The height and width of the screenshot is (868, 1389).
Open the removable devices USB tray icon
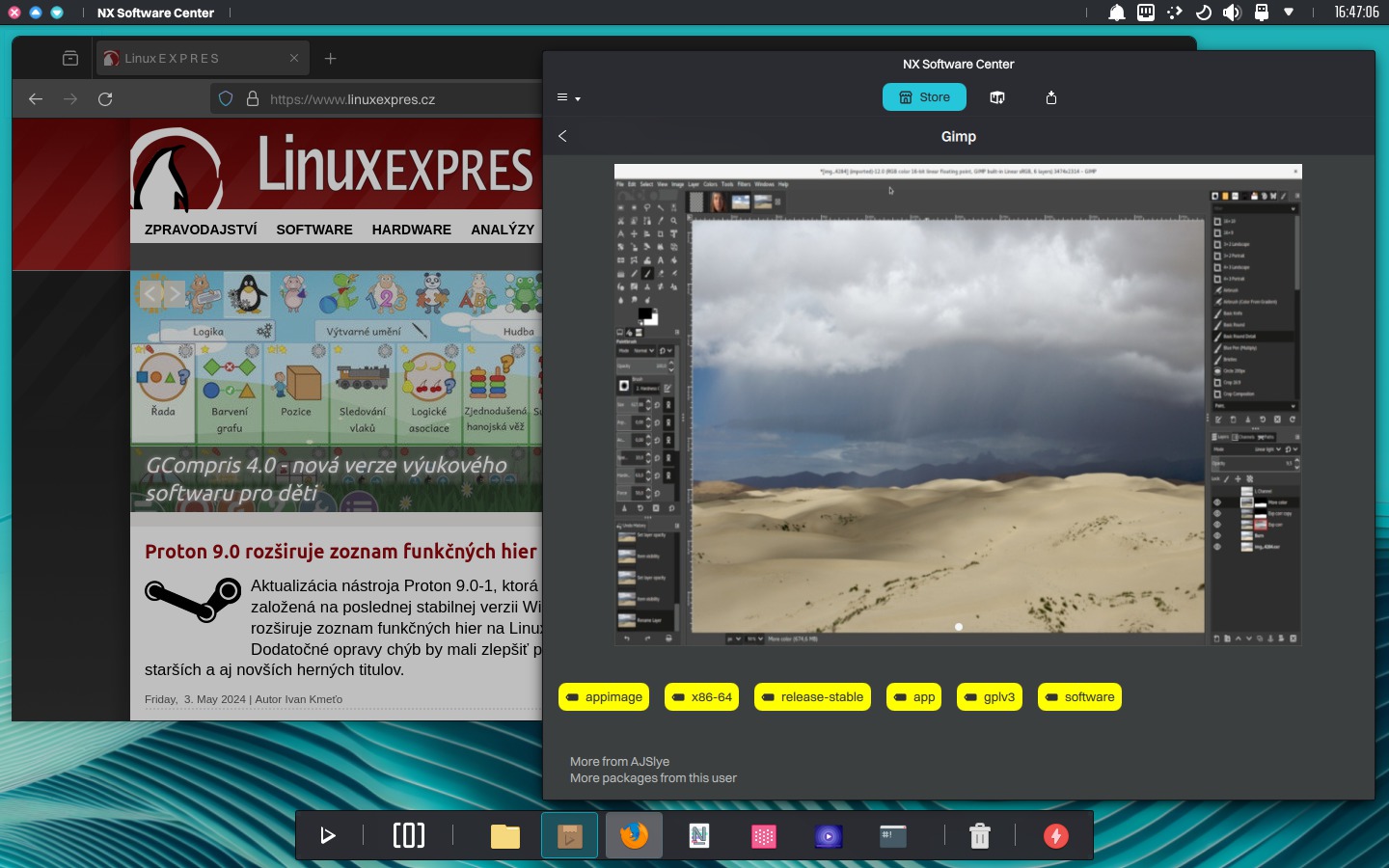1261,13
